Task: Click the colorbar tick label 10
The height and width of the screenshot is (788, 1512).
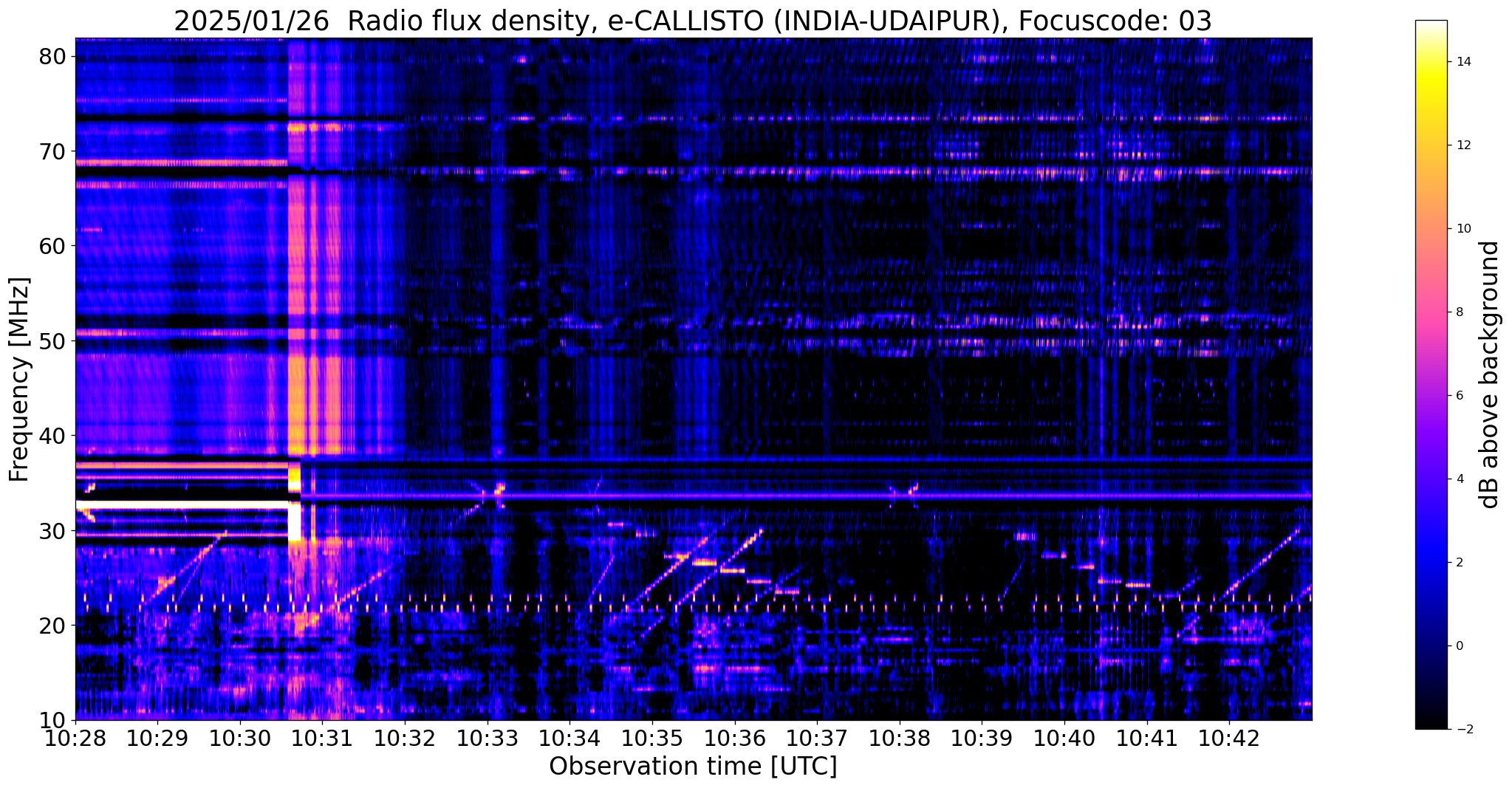Action: pos(1463,229)
